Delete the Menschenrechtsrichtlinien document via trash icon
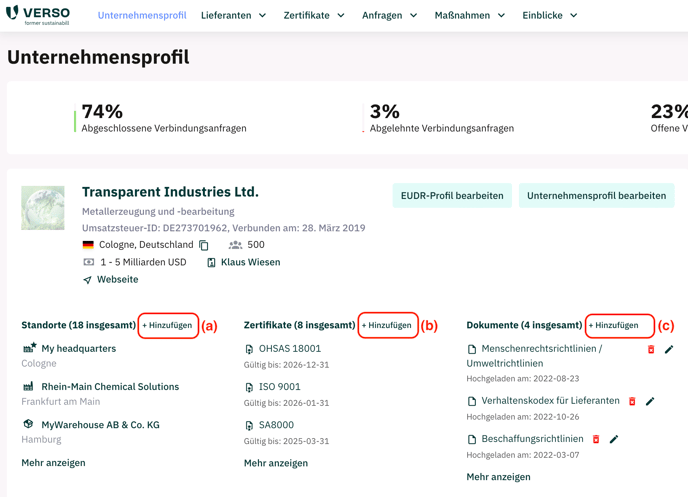The width and height of the screenshot is (688, 497). (x=651, y=349)
